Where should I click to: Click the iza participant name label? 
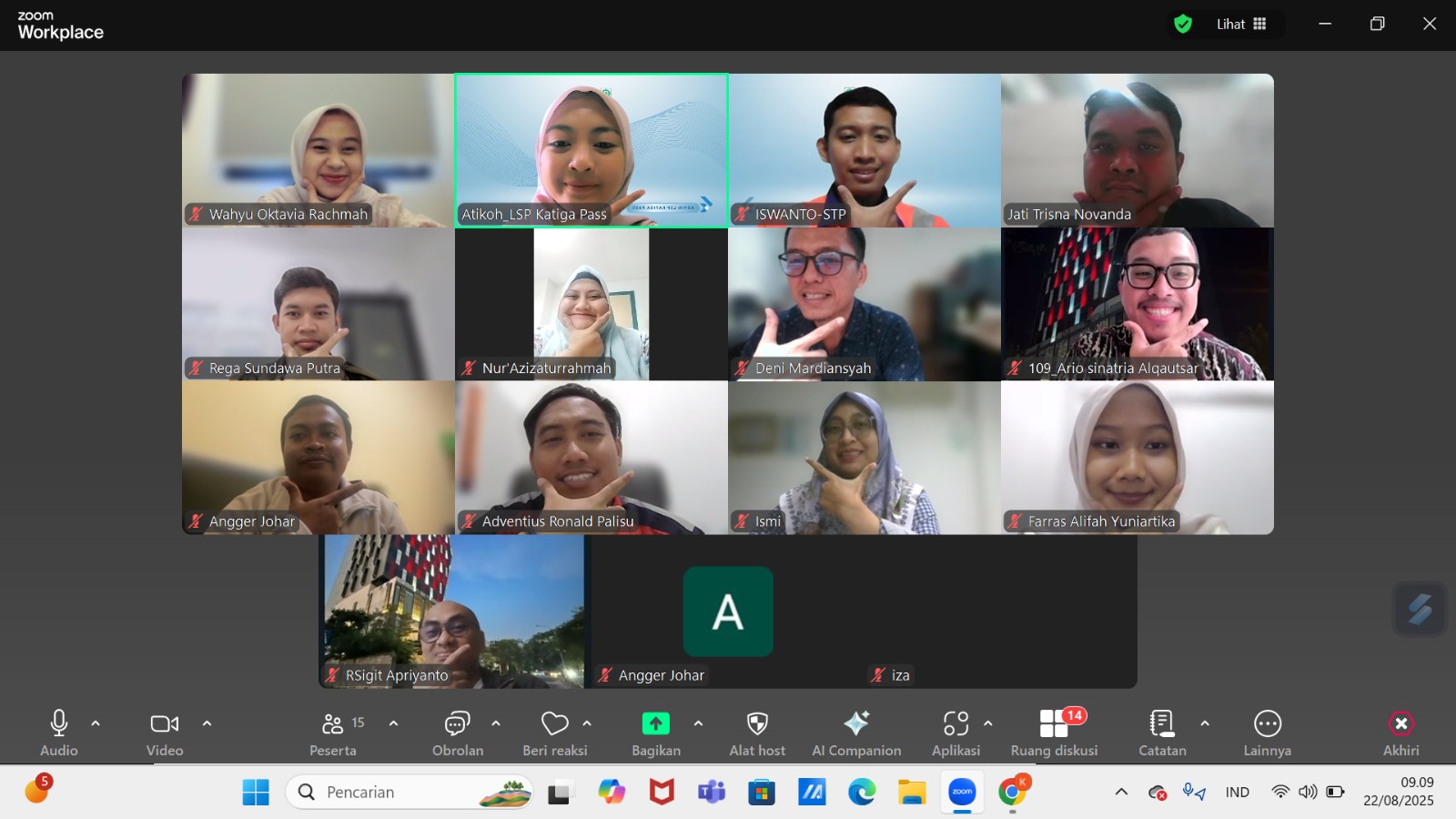pos(901,675)
